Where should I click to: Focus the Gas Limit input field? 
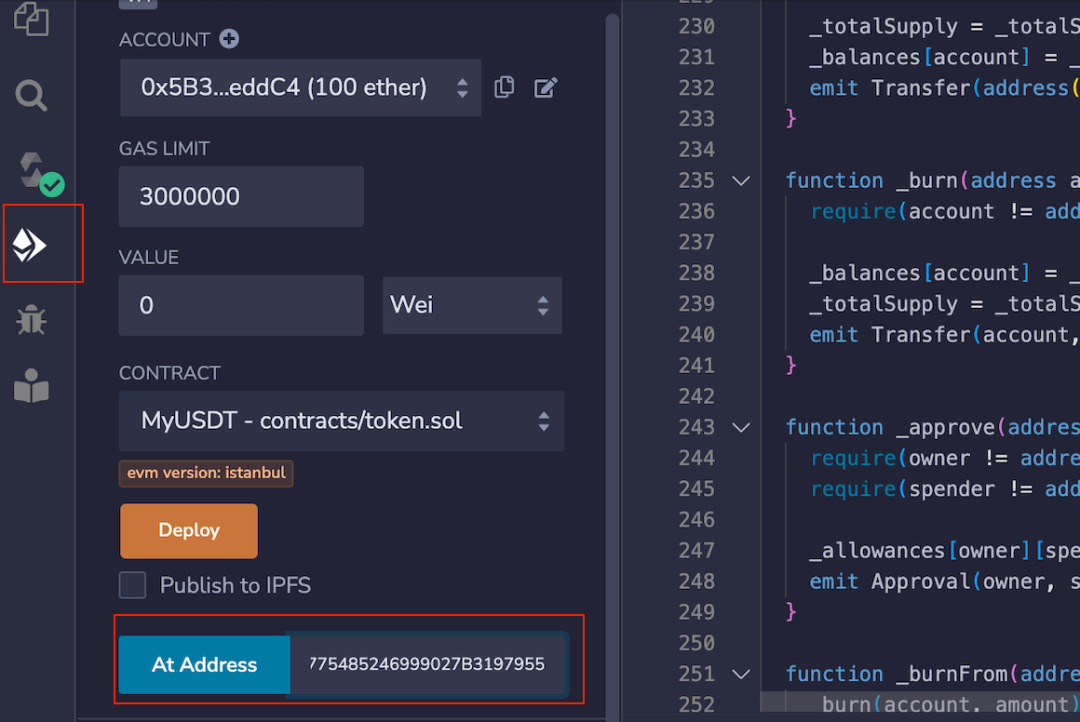241,197
